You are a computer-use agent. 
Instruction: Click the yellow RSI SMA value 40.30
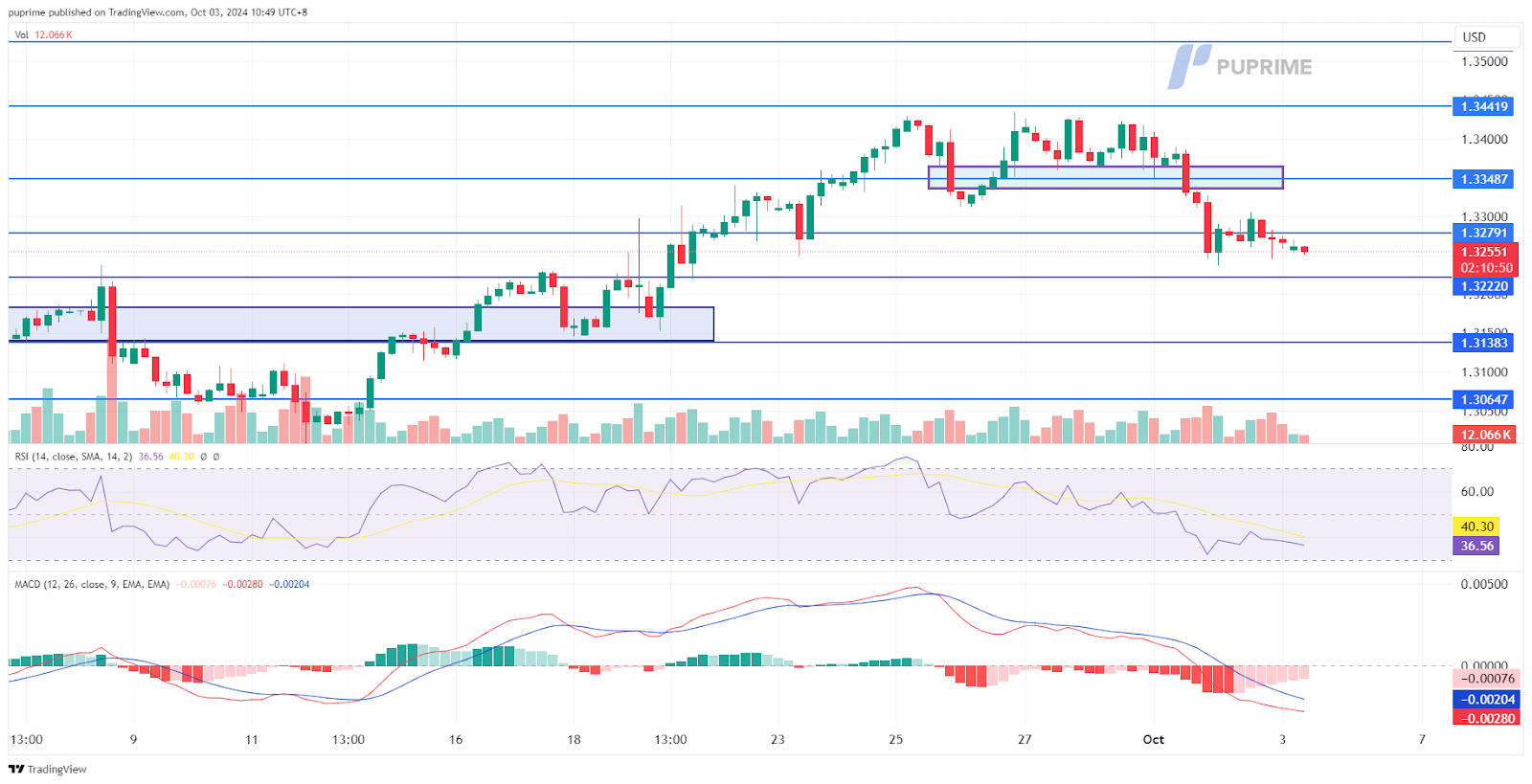pyautogui.click(x=1476, y=526)
